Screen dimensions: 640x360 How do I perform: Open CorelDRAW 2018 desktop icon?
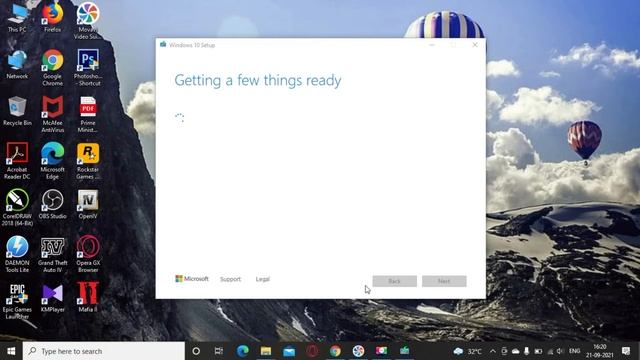17,207
